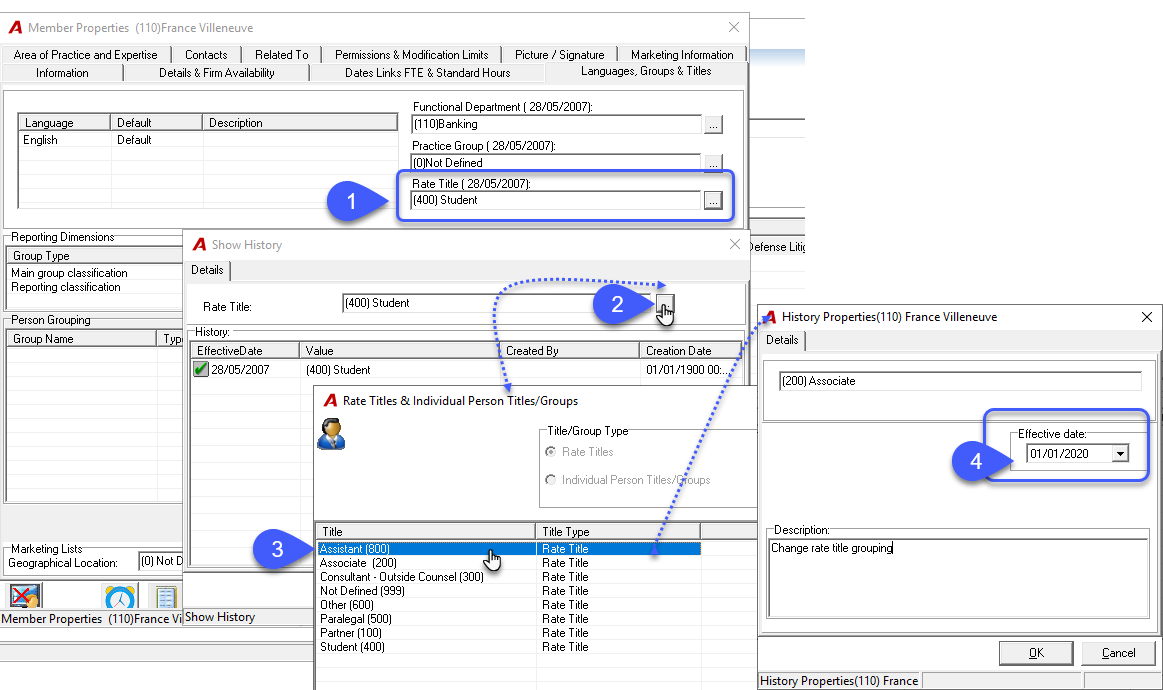Click the person avatar icon in Rate Titles dialog
The height and width of the screenshot is (690, 1163).
(x=331, y=434)
